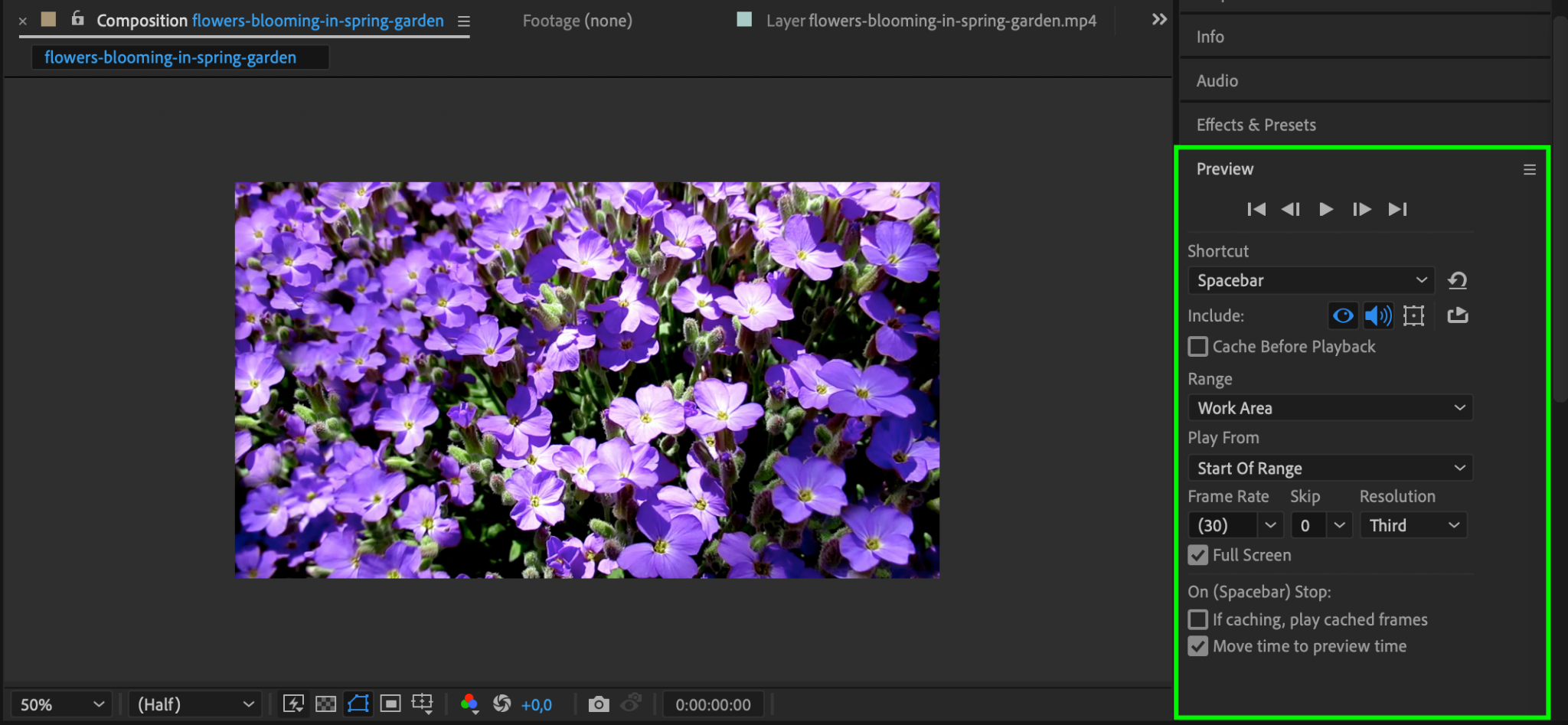Uncheck the Full Screen option
Viewport: 1568px width, 725px height.
pyautogui.click(x=1198, y=555)
